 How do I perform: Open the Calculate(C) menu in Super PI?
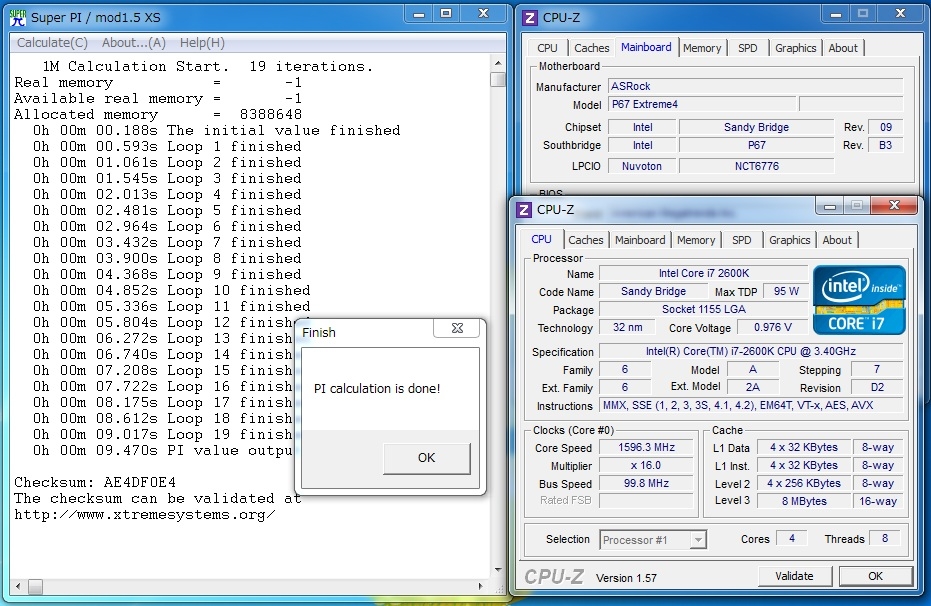tap(52, 43)
